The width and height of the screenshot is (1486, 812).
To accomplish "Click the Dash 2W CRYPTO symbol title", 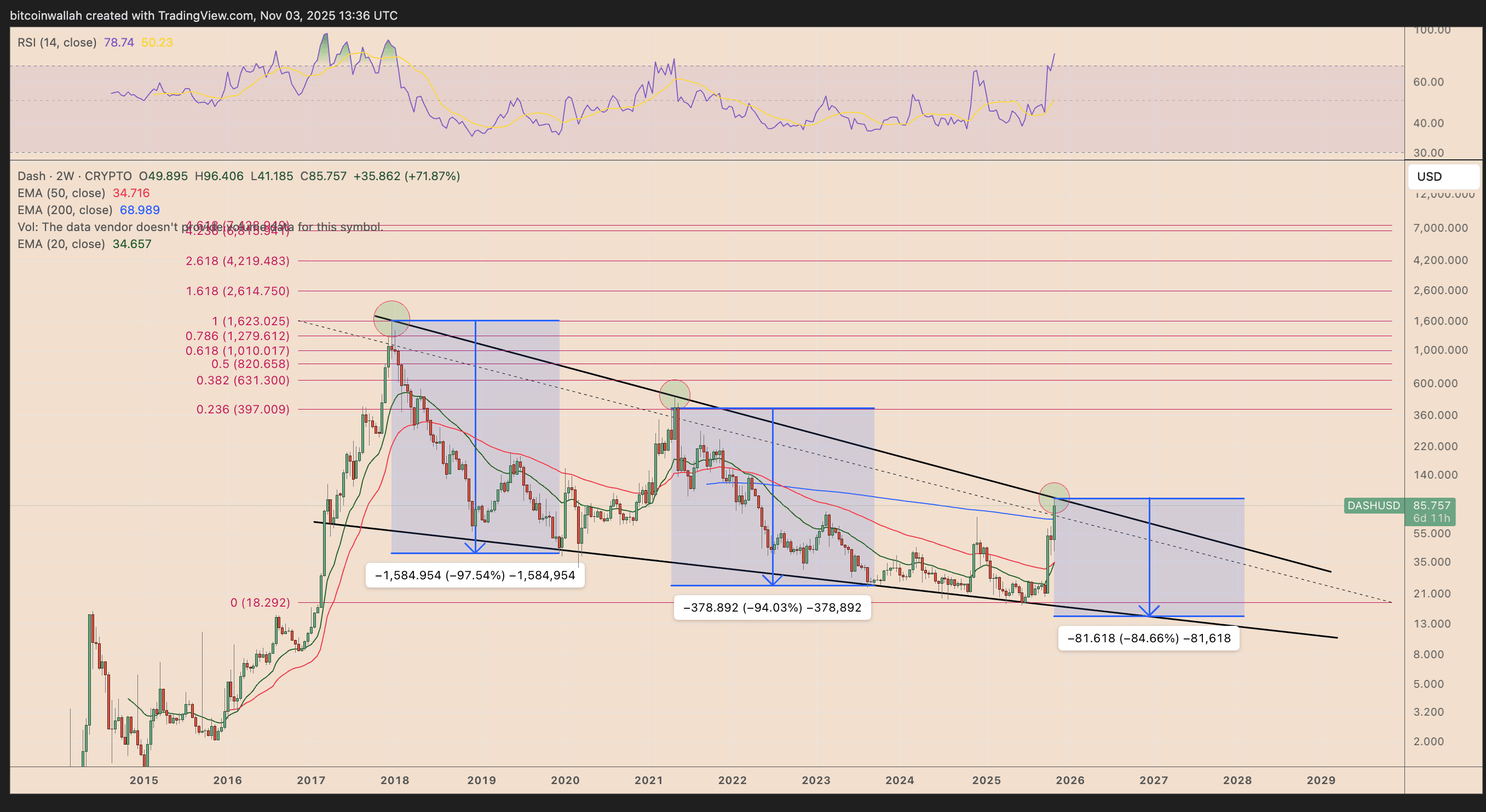I will coord(74,176).
